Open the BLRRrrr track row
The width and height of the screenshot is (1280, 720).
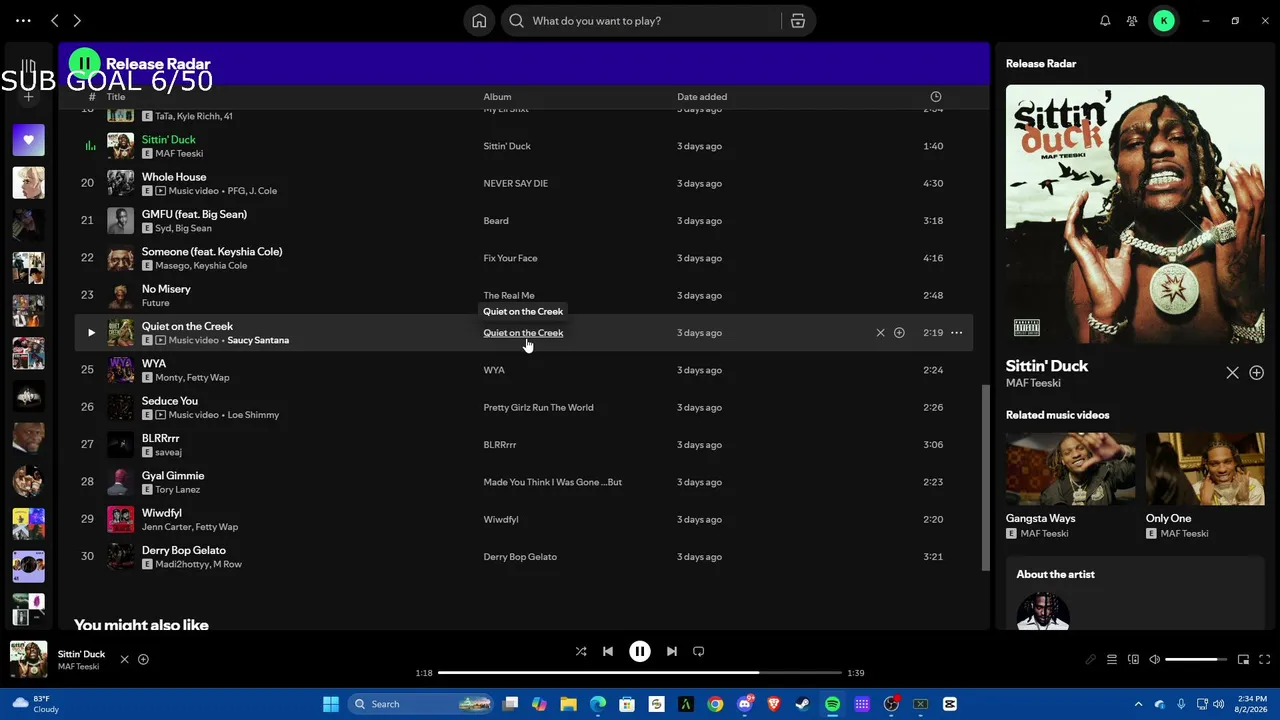pos(524,445)
